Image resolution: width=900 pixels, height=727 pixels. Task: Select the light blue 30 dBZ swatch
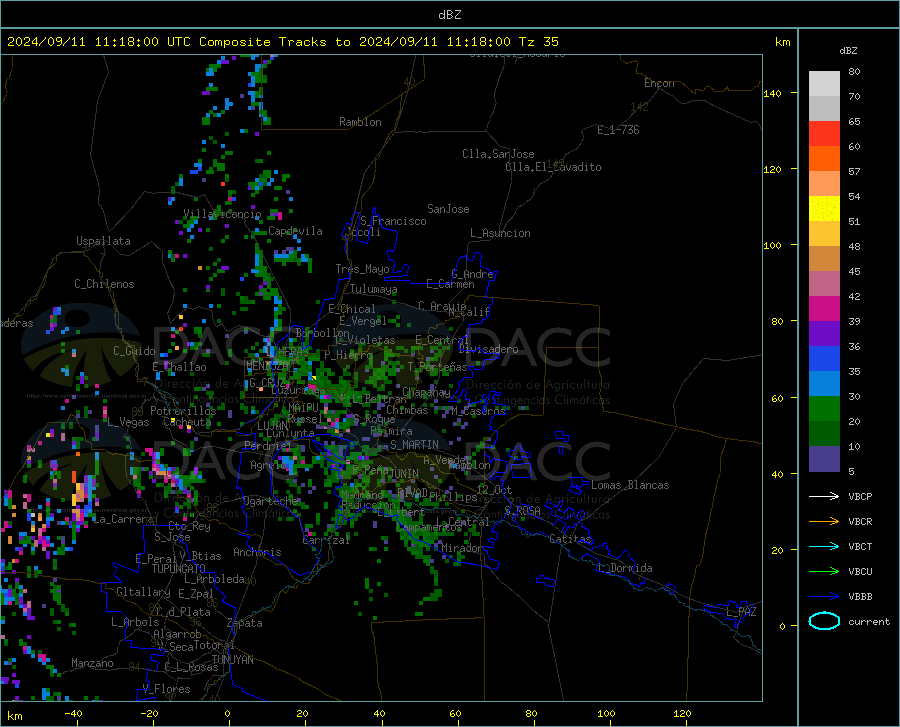(824, 384)
